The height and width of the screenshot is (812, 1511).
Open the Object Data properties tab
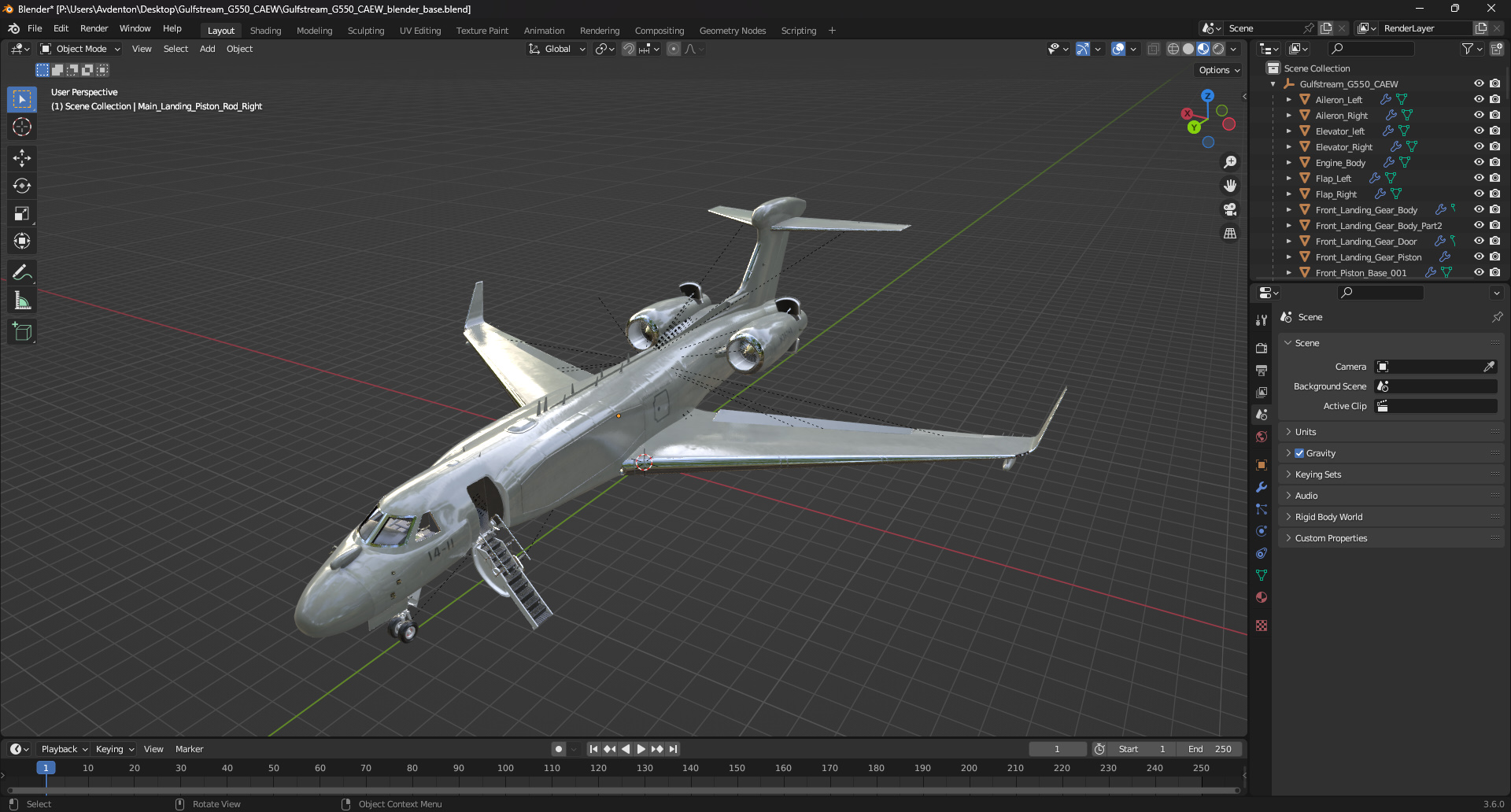point(1262,575)
